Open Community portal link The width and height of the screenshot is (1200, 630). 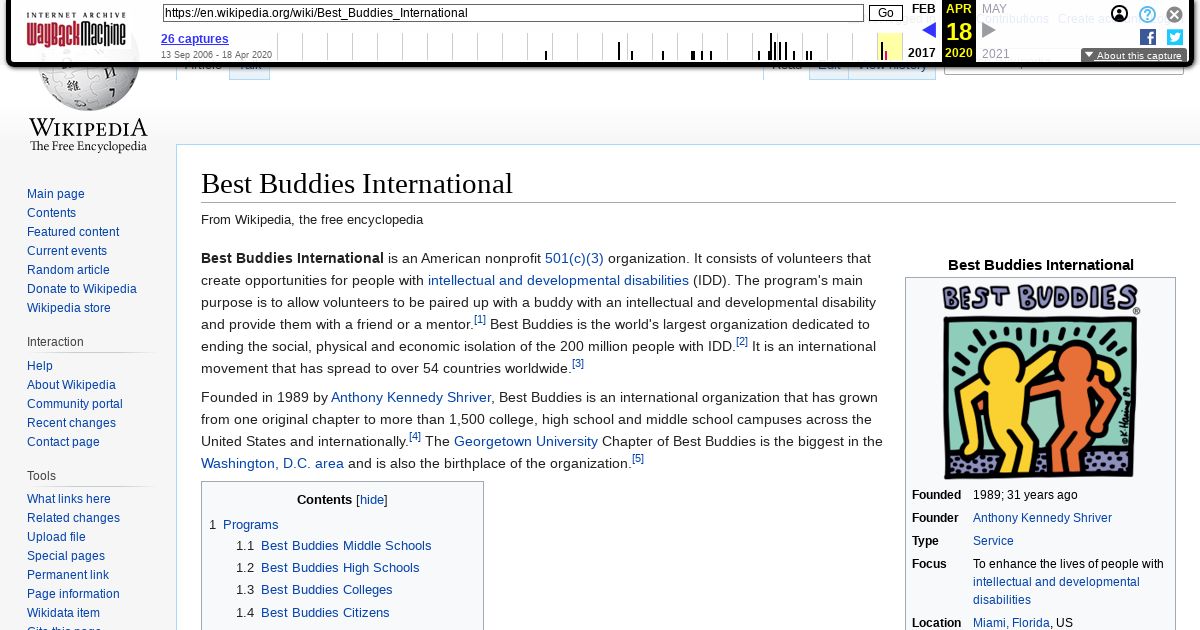coord(75,404)
